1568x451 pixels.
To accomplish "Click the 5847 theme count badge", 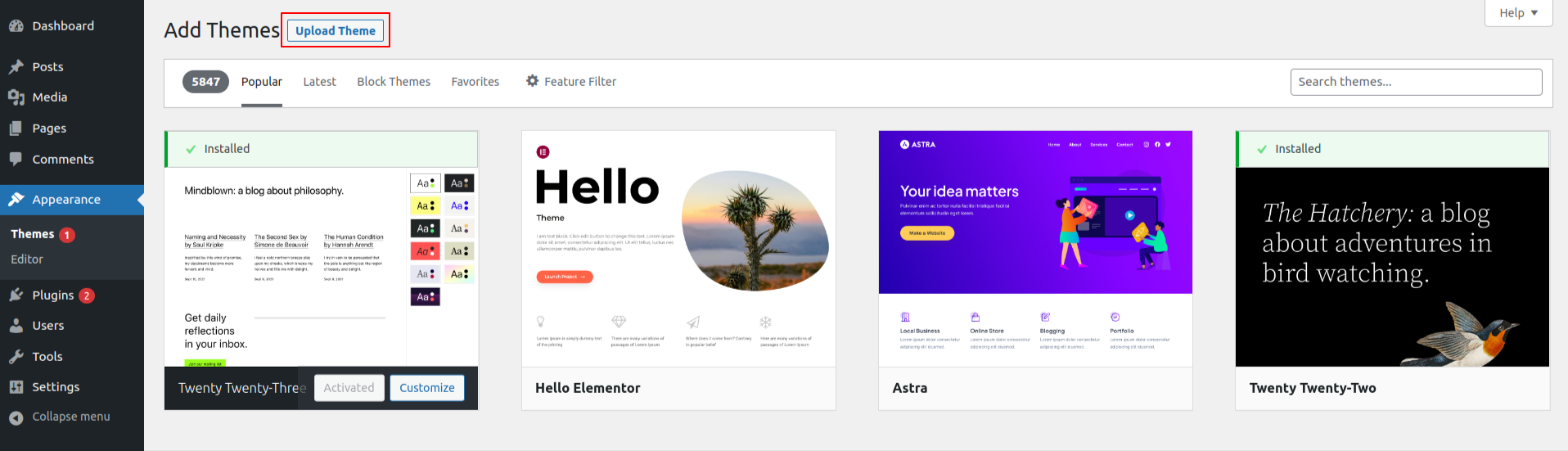I will pyautogui.click(x=206, y=82).
